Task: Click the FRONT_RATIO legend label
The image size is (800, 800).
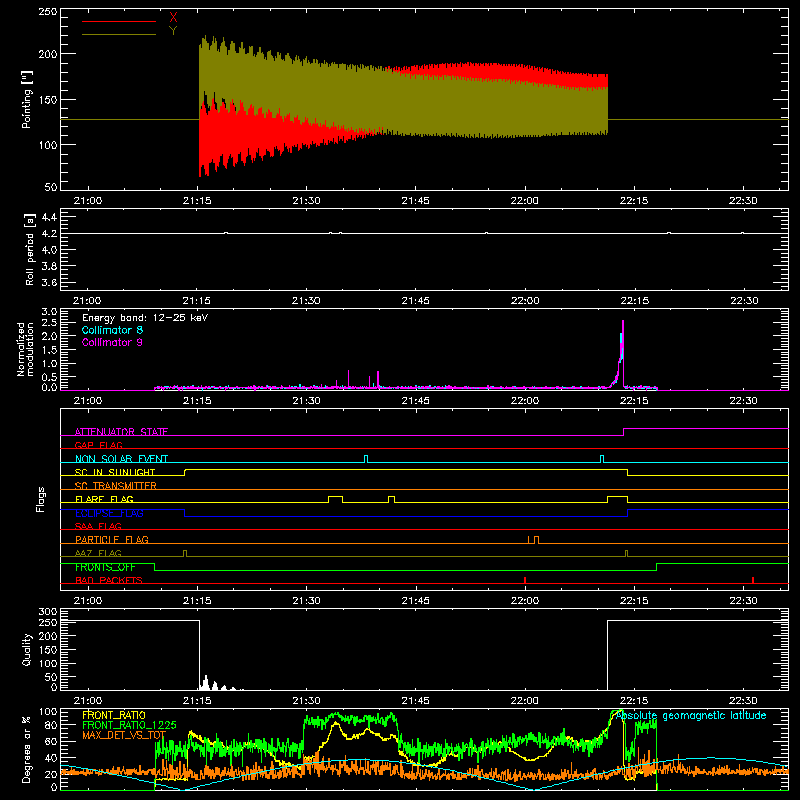Action: (114, 715)
